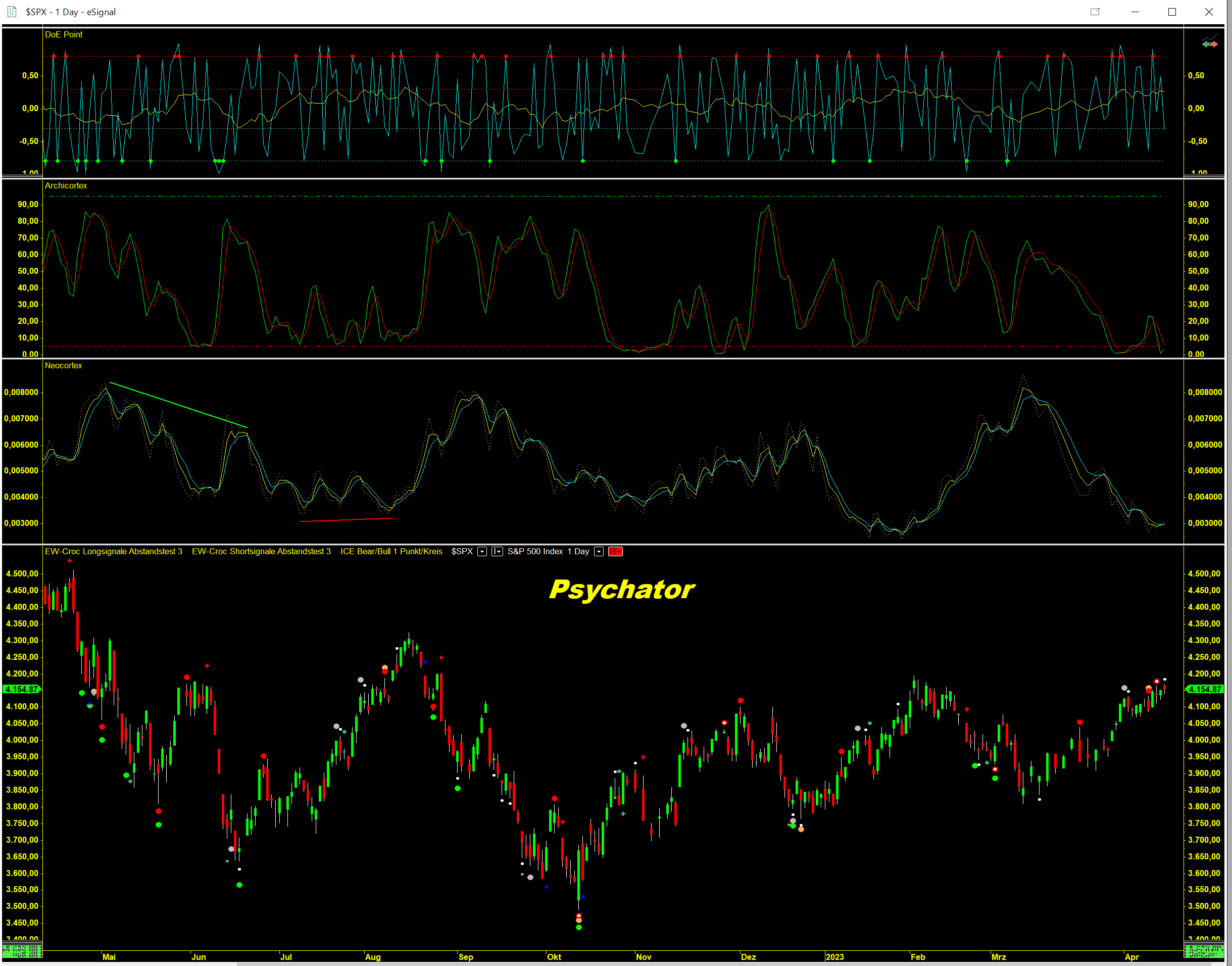This screenshot has width=1232, height=966.
Task: Click the EW-Croc Shortsignale Abstandstest 3 label
Action: pyautogui.click(x=261, y=551)
